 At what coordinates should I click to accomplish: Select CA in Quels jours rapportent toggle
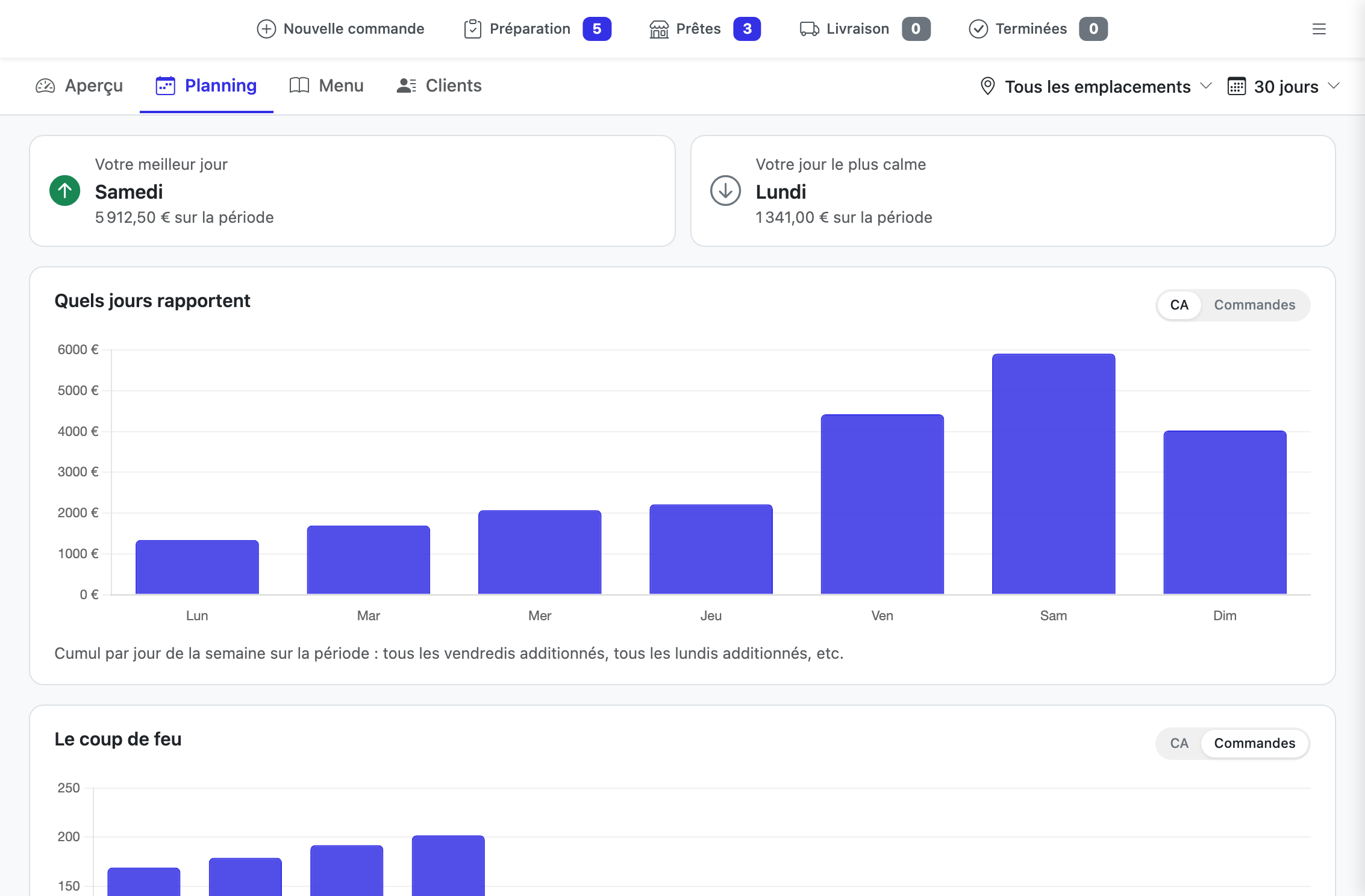[1179, 305]
